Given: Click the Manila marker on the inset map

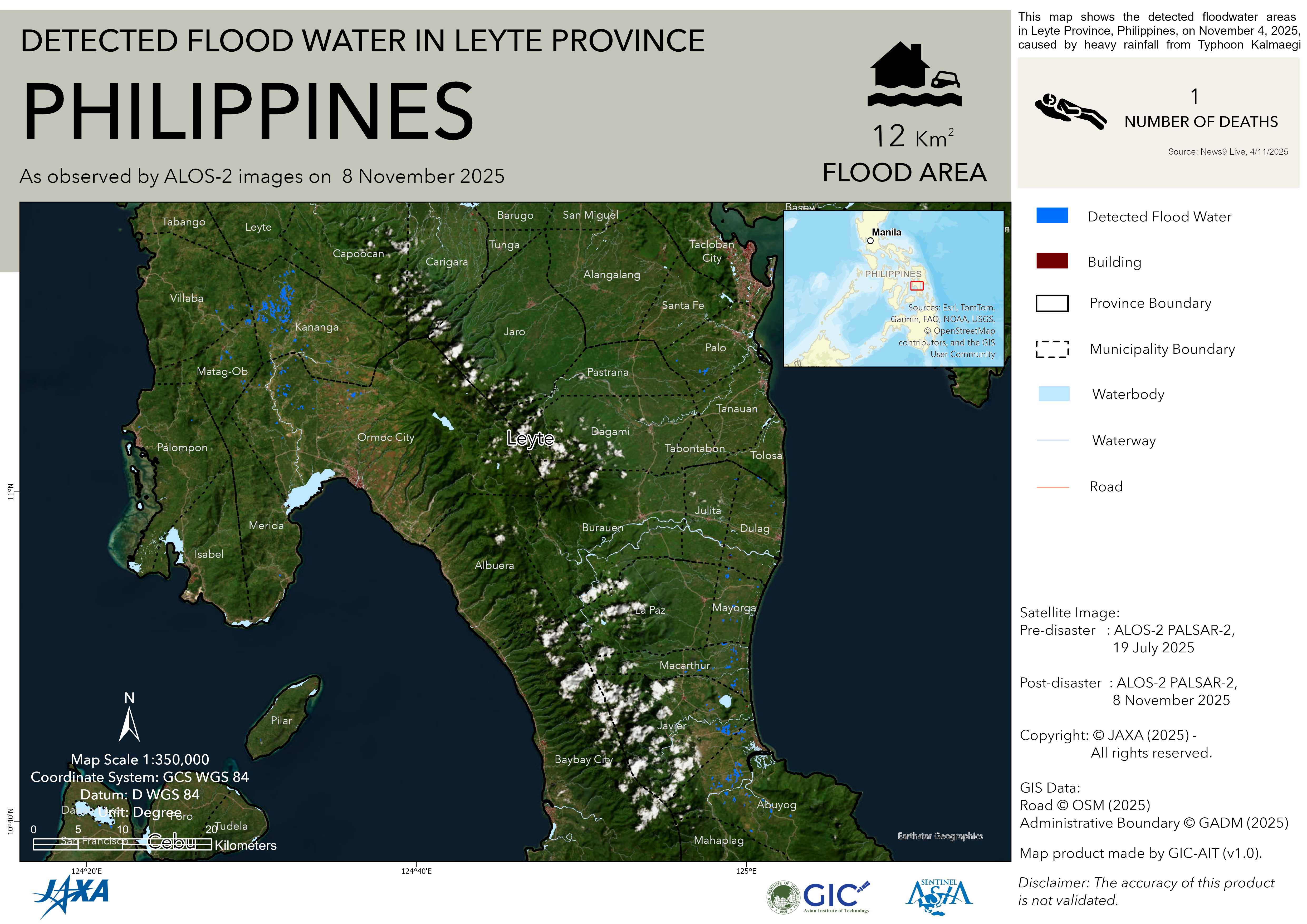Looking at the screenshot, I should coord(870,241).
